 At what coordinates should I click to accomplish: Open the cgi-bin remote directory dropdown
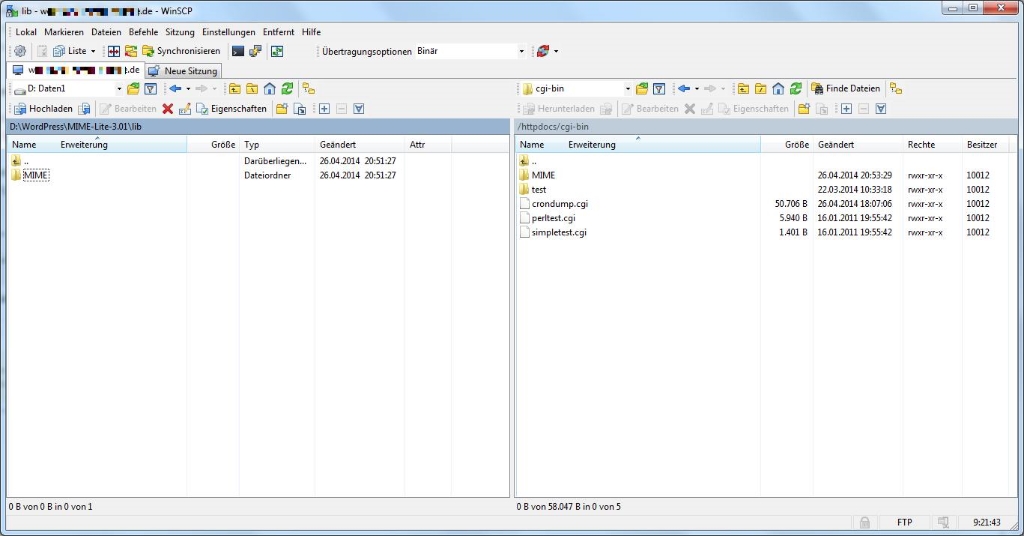[x=627, y=89]
